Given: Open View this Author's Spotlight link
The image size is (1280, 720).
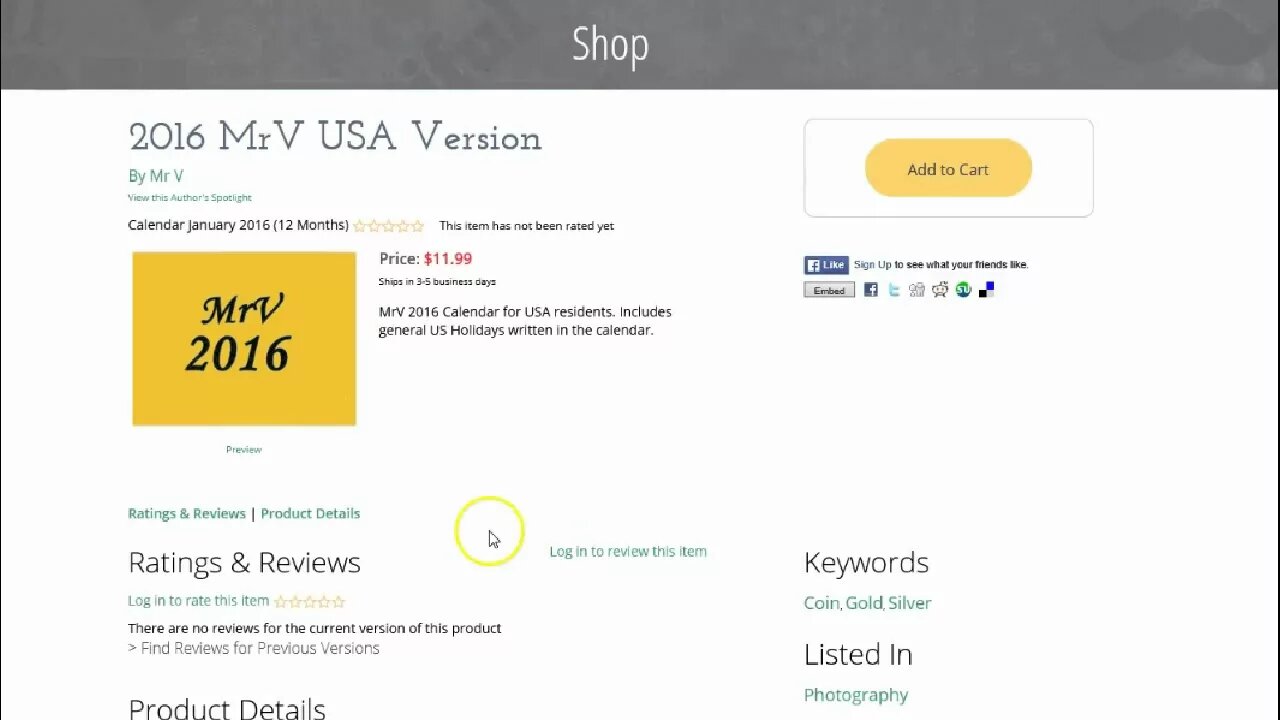Looking at the screenshot, I should click(x=190, y=198).
